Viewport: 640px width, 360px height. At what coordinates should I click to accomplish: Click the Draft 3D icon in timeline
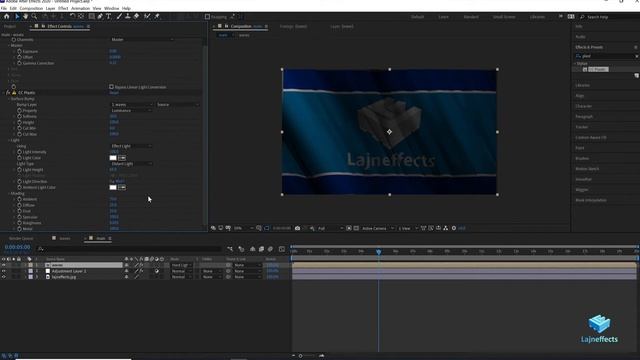[x=241, y=249]
